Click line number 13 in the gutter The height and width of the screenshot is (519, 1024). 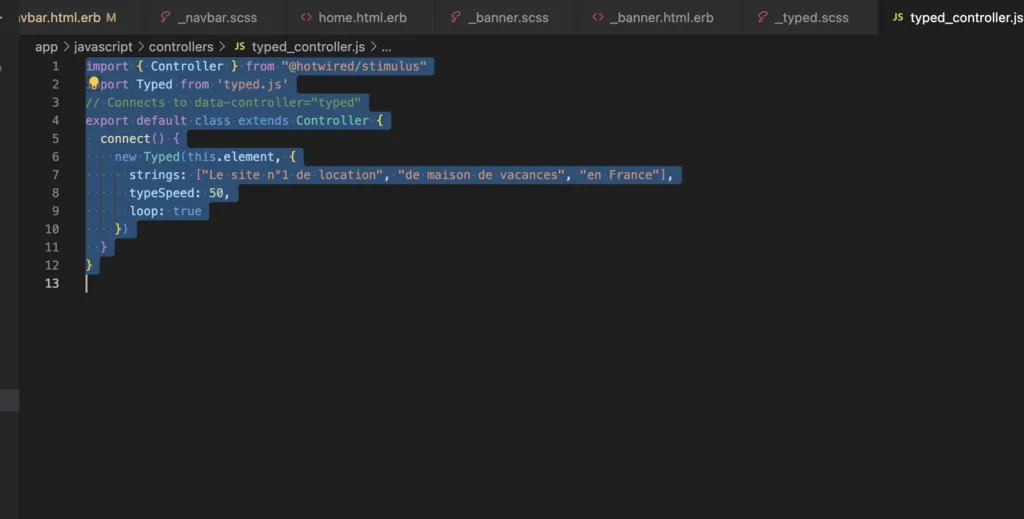pyautogui.click(x=52, y=283)
